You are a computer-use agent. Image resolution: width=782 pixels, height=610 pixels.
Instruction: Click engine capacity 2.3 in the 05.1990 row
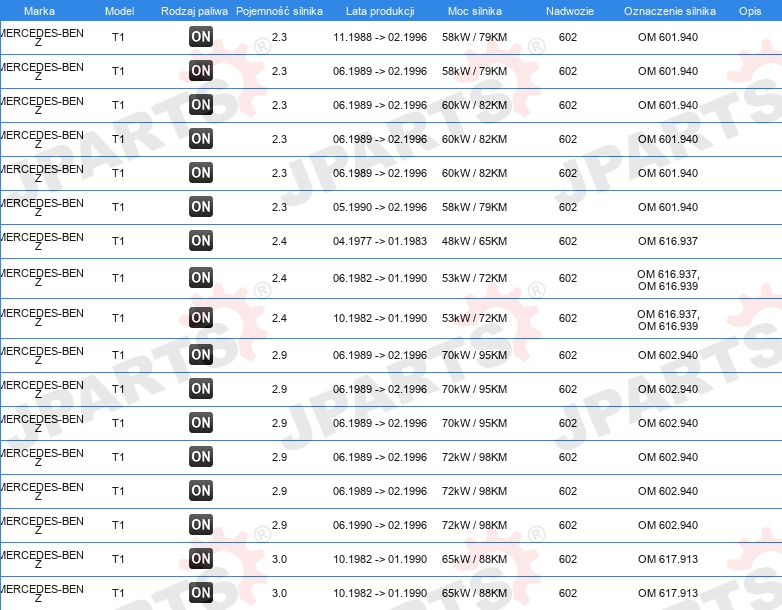279,207
